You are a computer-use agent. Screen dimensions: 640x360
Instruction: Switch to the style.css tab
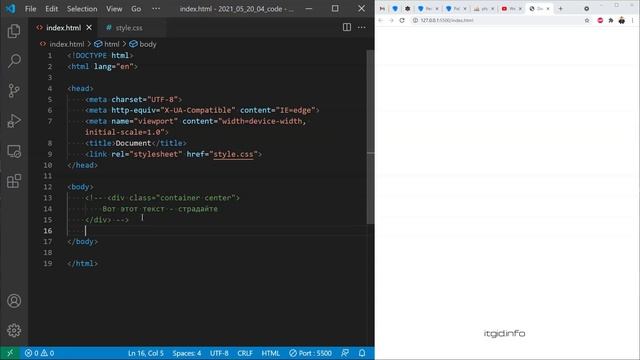[129, 28]
